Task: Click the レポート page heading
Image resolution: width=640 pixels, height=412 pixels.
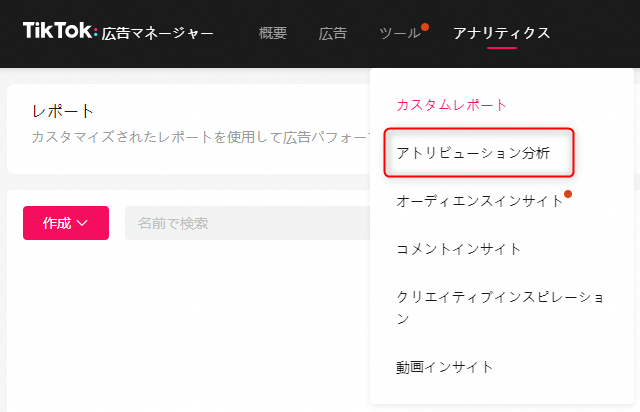Action: pyautogui.click(x=62, y=110)
